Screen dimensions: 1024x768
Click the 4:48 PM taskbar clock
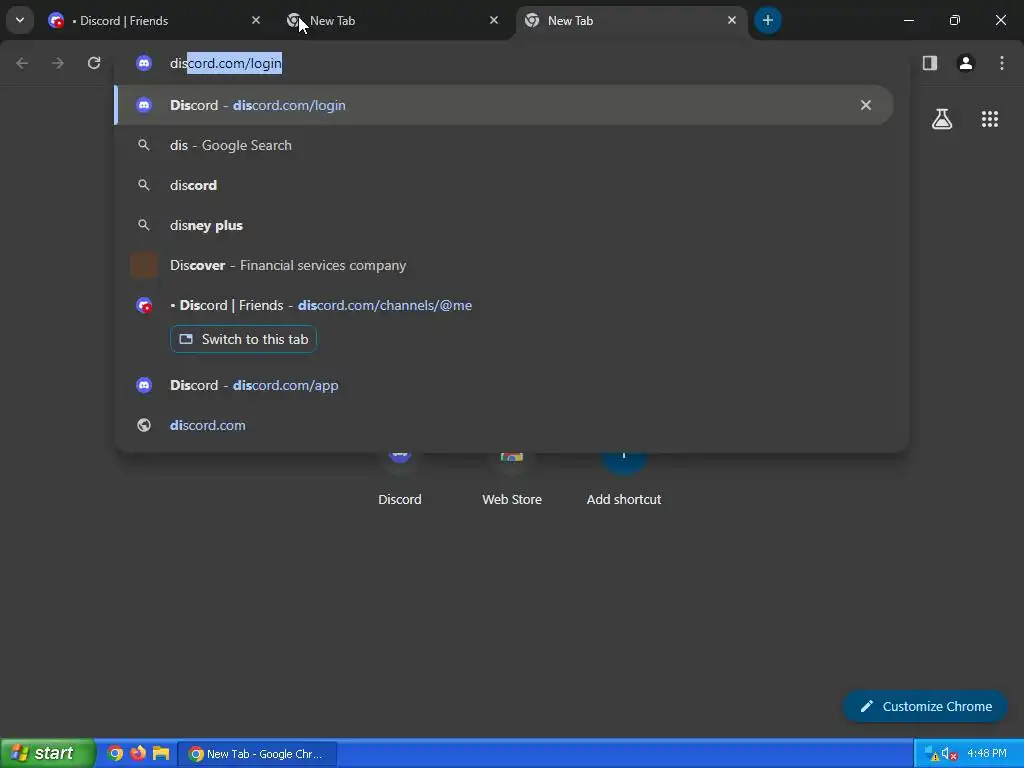987,754
